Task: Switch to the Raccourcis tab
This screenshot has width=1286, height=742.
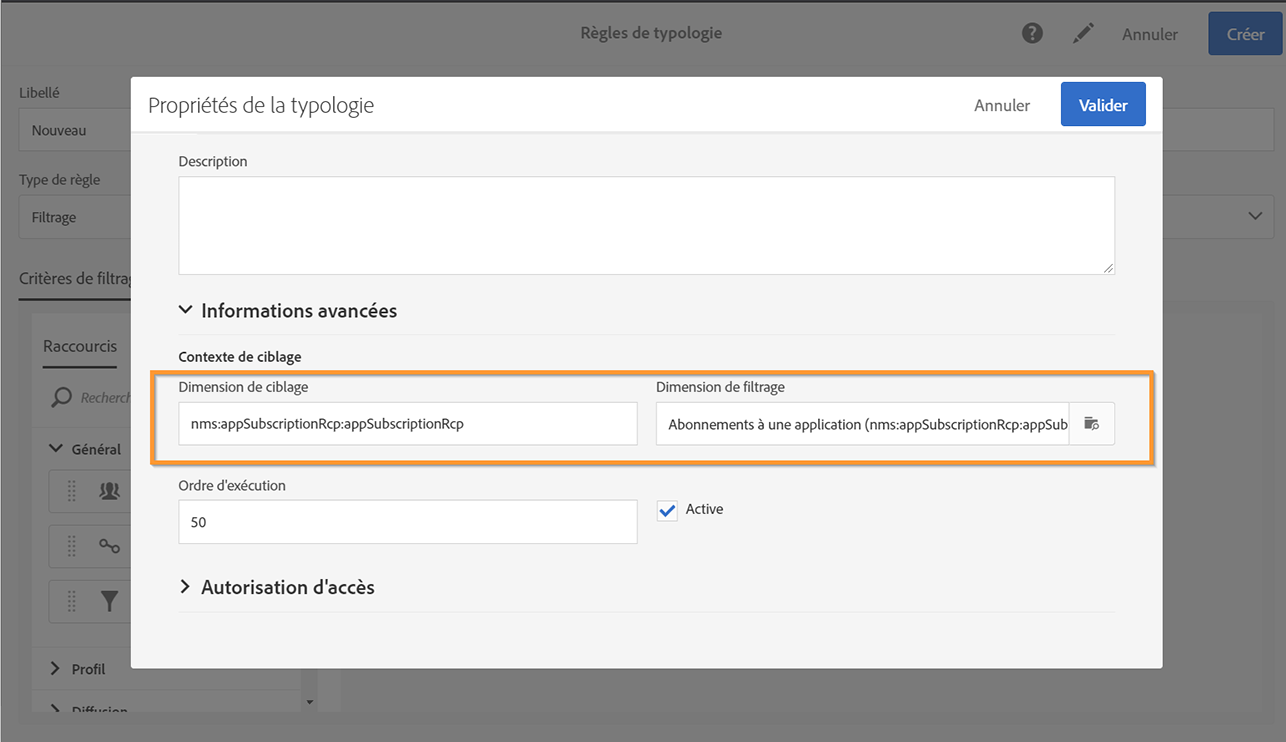Action: tap(80, 347)
